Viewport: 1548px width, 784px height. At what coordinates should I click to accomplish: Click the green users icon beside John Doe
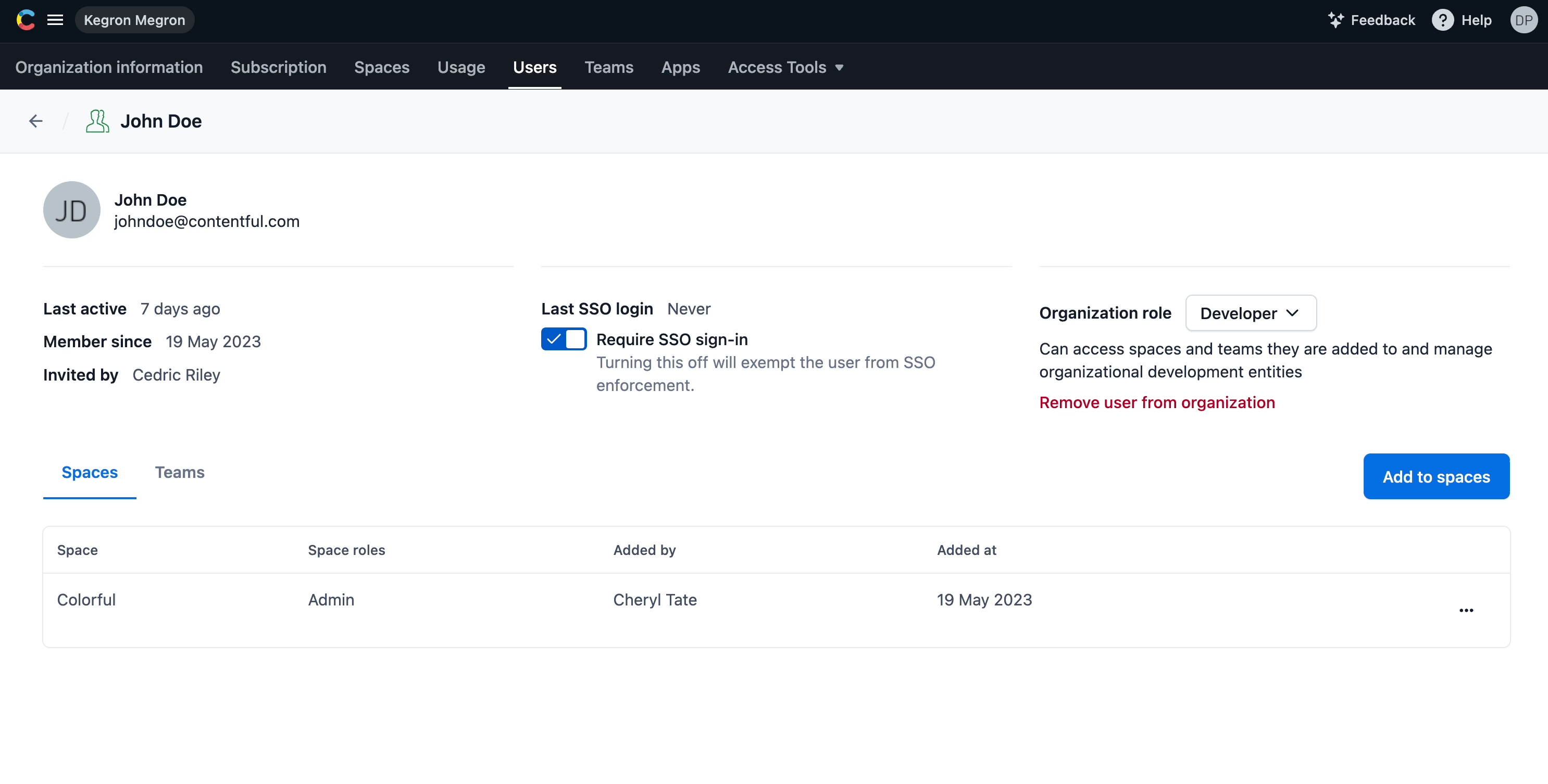(x=97, y=121)
